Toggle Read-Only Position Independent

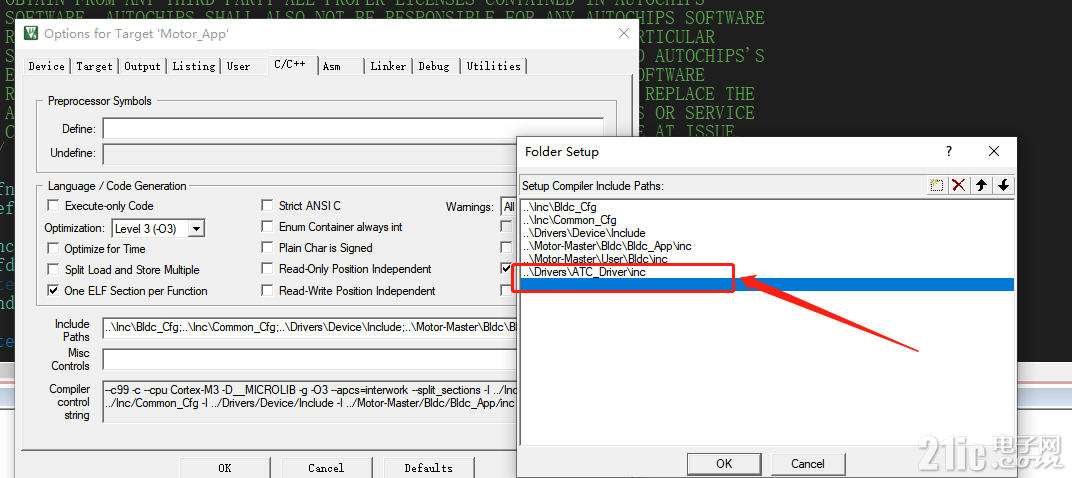coord(267,269)
